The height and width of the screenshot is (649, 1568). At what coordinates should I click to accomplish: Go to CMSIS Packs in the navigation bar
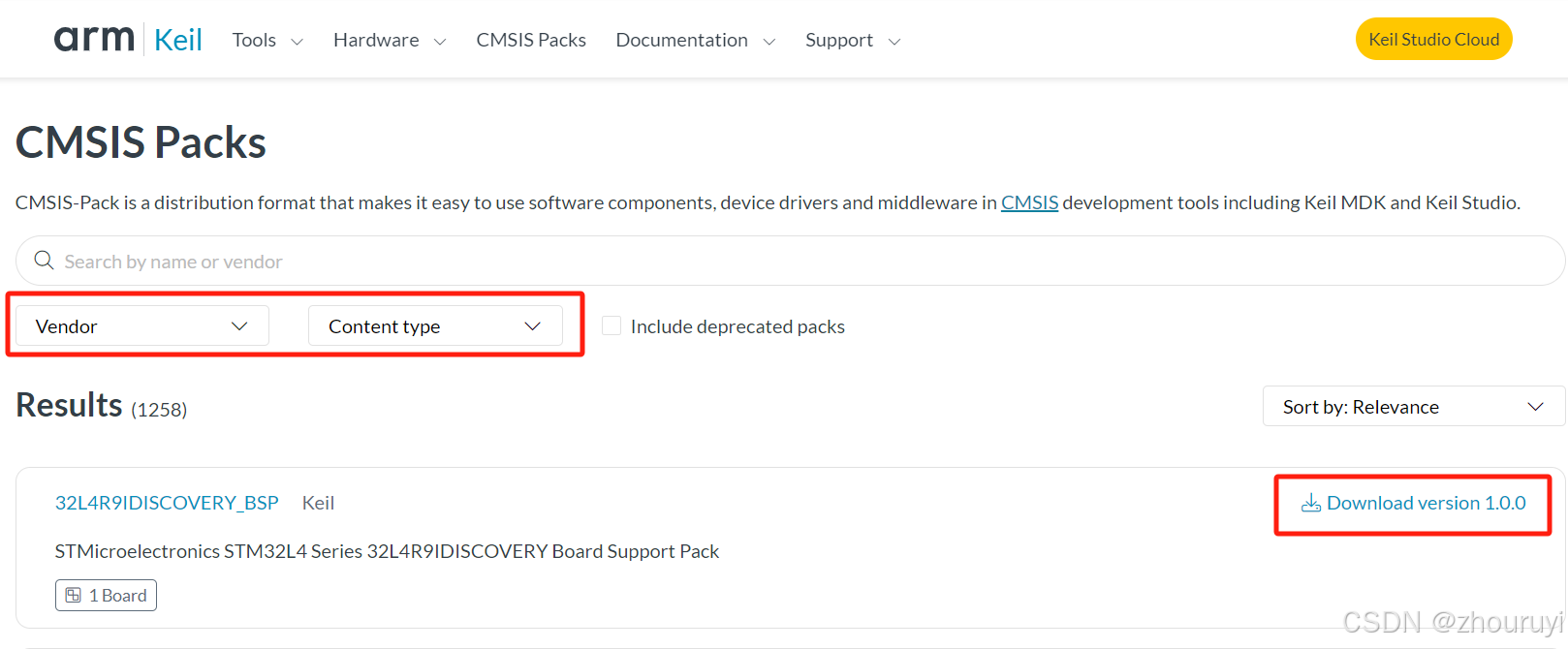(x=531, y=40)
